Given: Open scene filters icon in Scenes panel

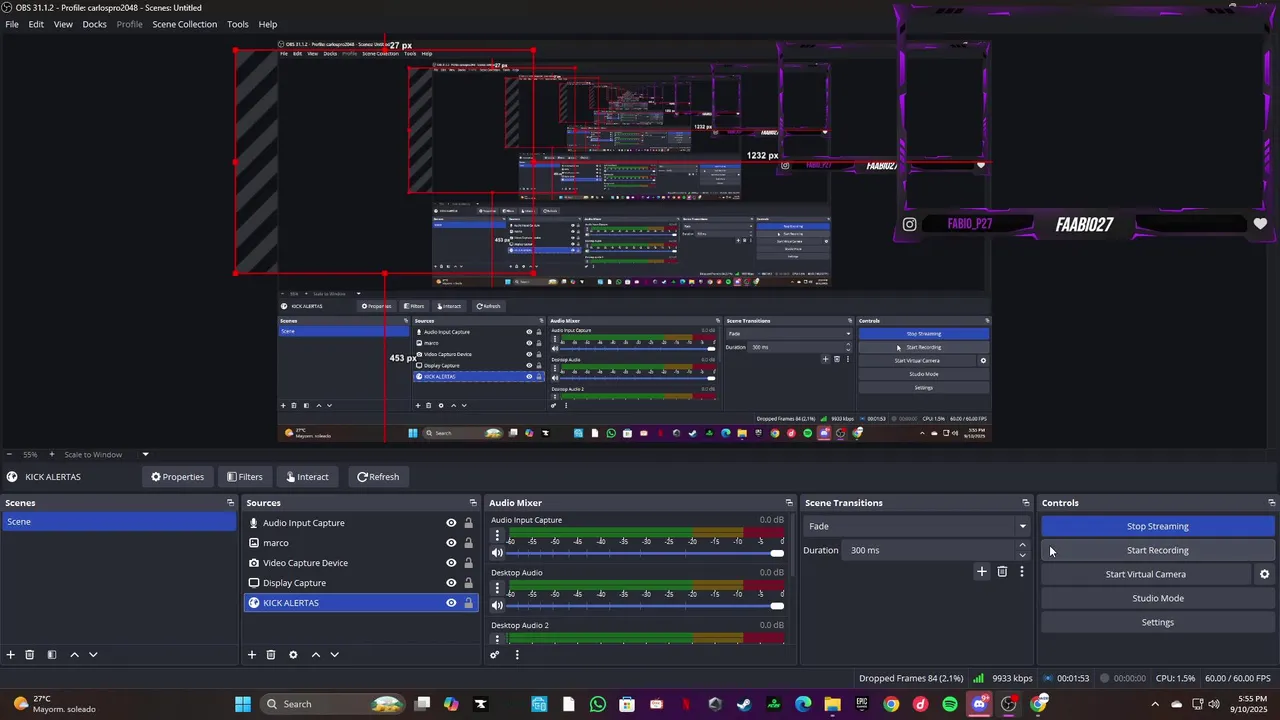Looking at the screenshot, I should click(52, 655).
